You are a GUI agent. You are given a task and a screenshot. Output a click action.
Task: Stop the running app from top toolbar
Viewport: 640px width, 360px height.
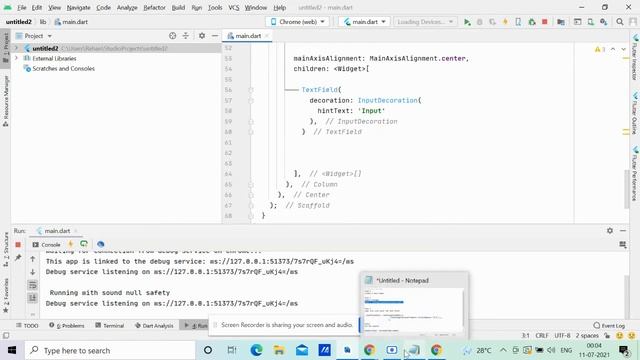544,22
